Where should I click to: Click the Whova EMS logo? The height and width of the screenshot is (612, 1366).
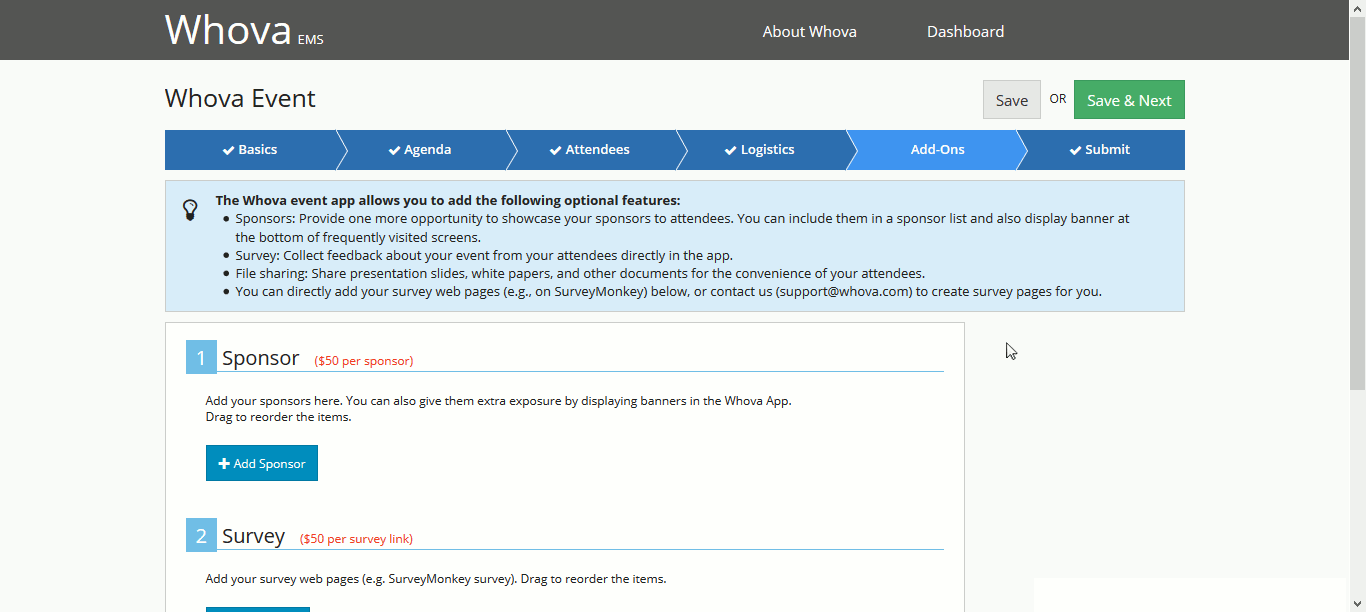pos(243,31)
